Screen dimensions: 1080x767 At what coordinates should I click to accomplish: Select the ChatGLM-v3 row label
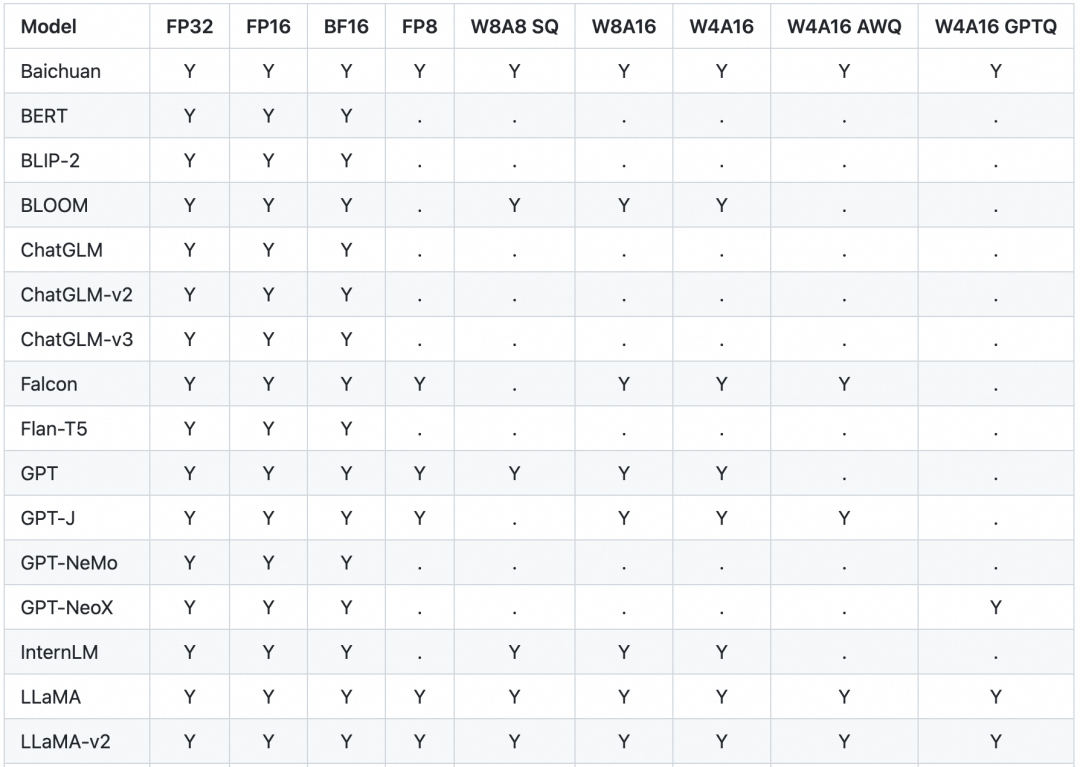tap(76, 340)
